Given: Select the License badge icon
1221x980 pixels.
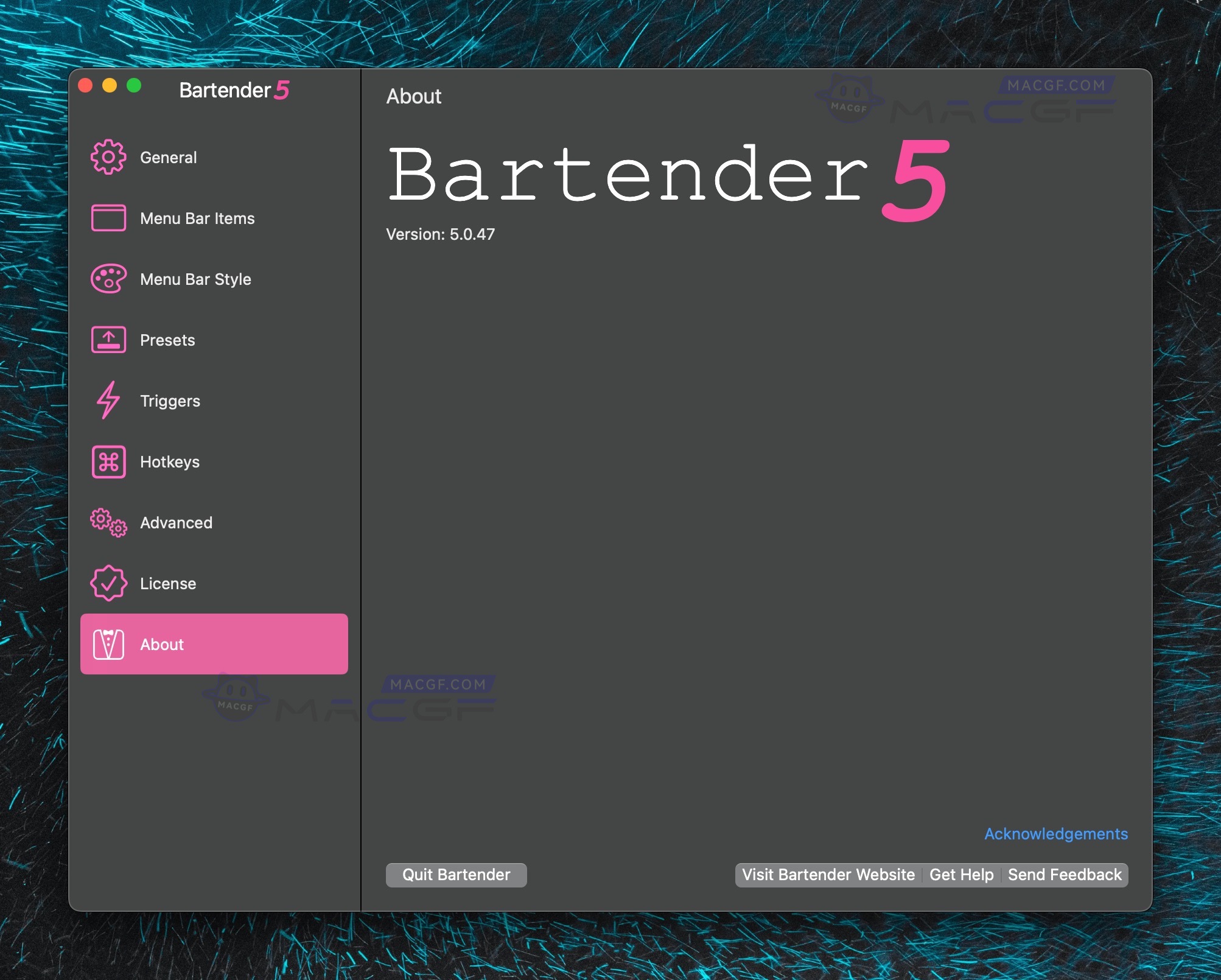Looking at the screenshot, I should pos(108,583).
